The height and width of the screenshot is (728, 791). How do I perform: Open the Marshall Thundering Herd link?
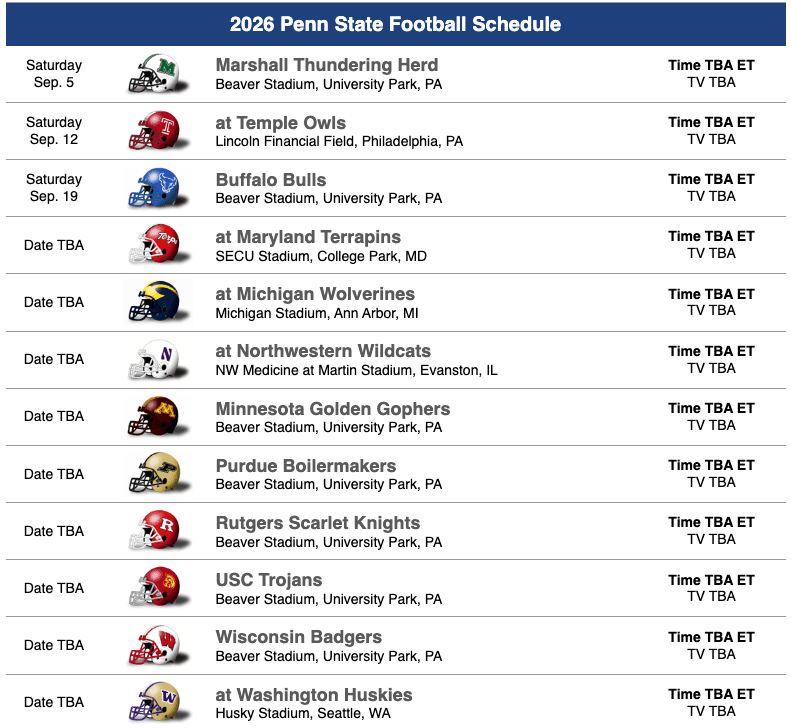click(x=326, y=65)
